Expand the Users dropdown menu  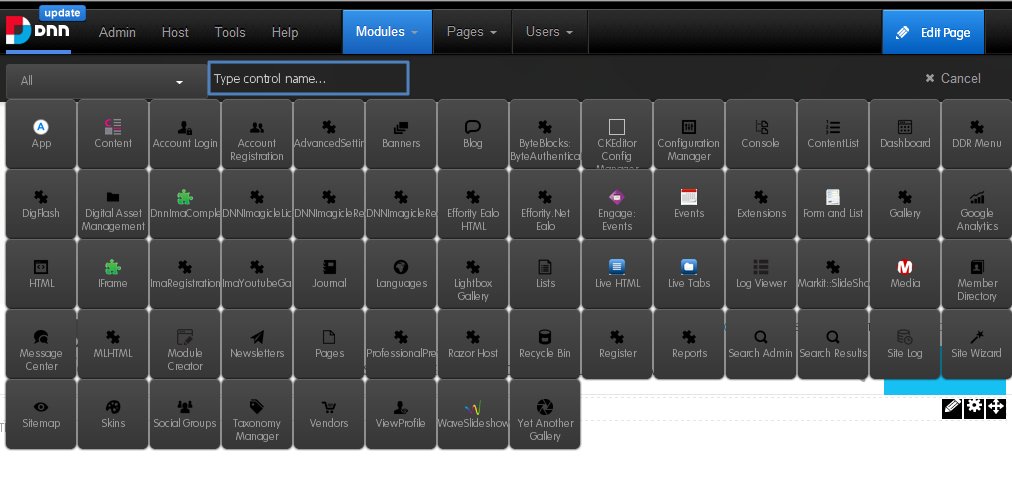[550, 32]
